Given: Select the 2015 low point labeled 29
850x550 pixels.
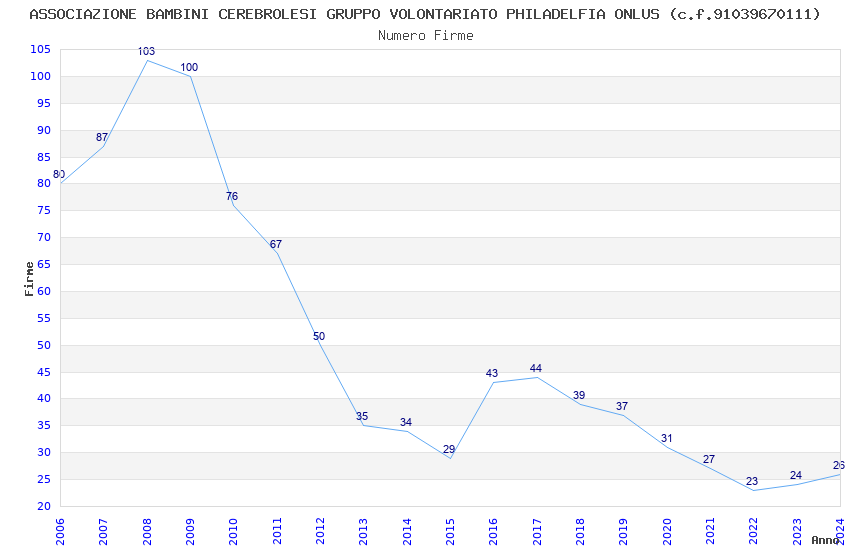Looking at the screenshot, I should (x=449, y=450).
